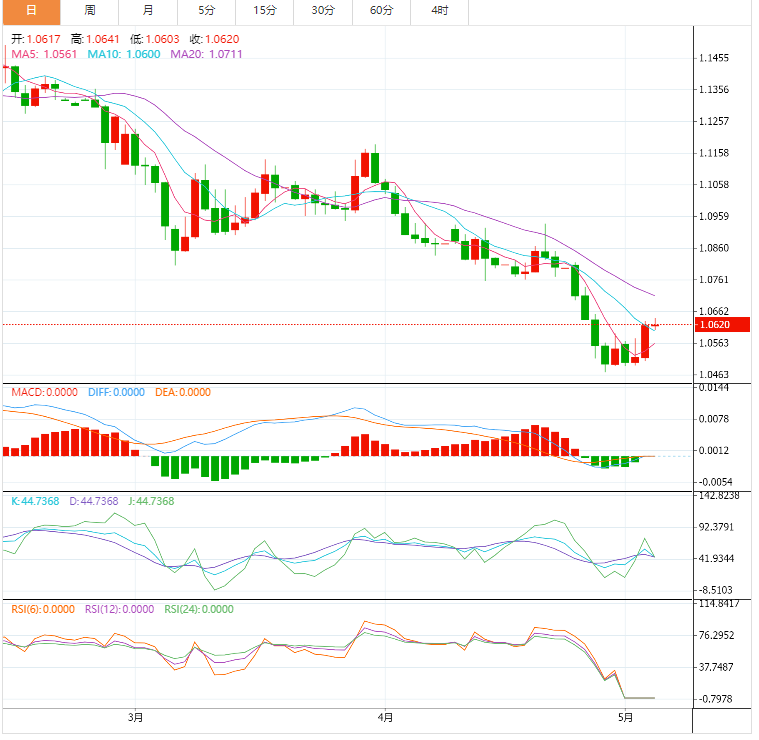The width and height of the screenshot is (759, 740).
Task: Click the 1.1257 price axis label
Action: [x=713, y=121]
